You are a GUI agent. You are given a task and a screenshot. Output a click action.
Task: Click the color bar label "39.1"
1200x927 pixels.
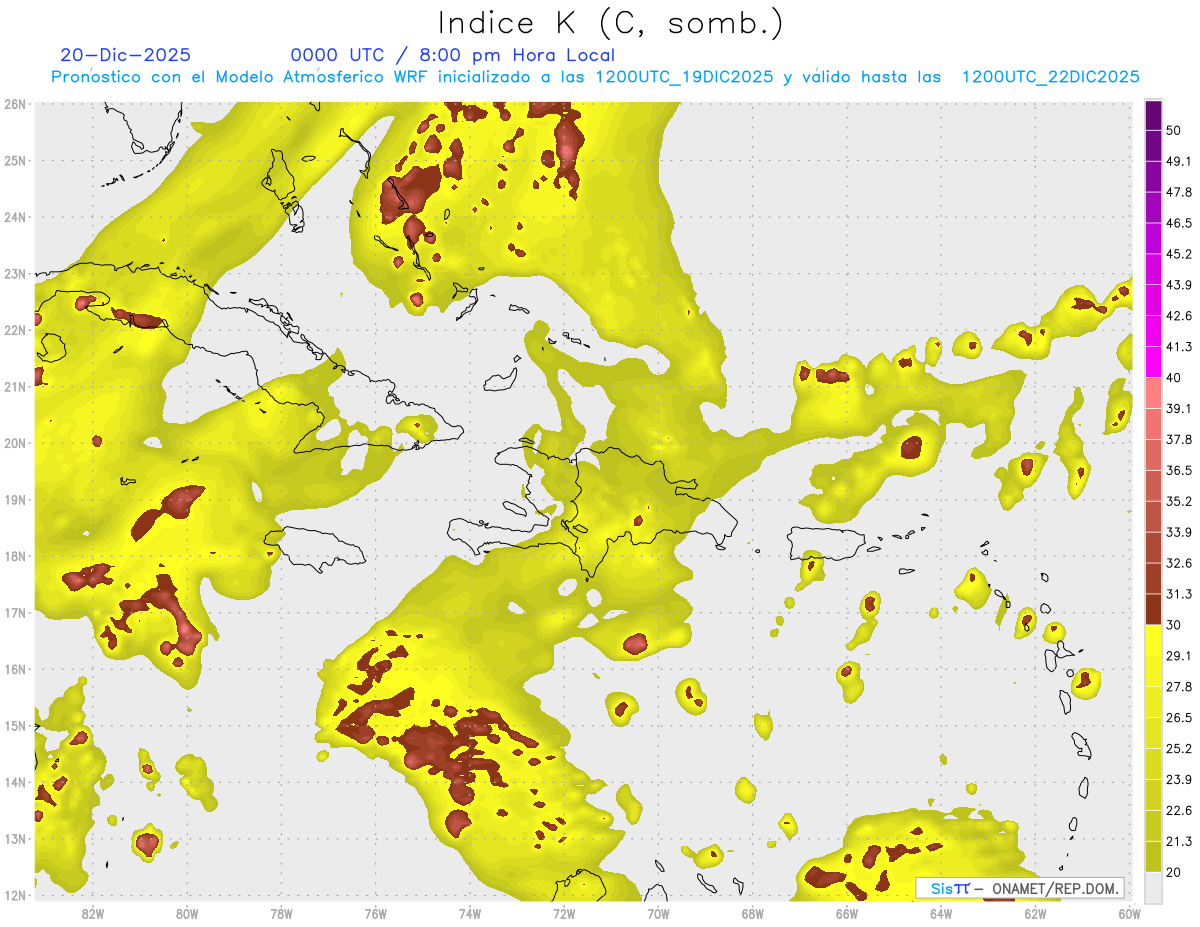1179,409
